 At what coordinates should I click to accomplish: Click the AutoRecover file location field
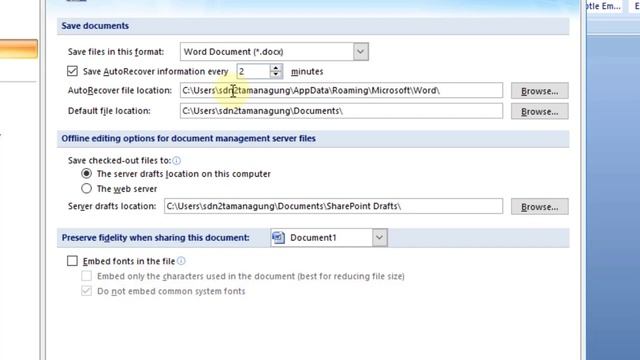click(341, 90)
